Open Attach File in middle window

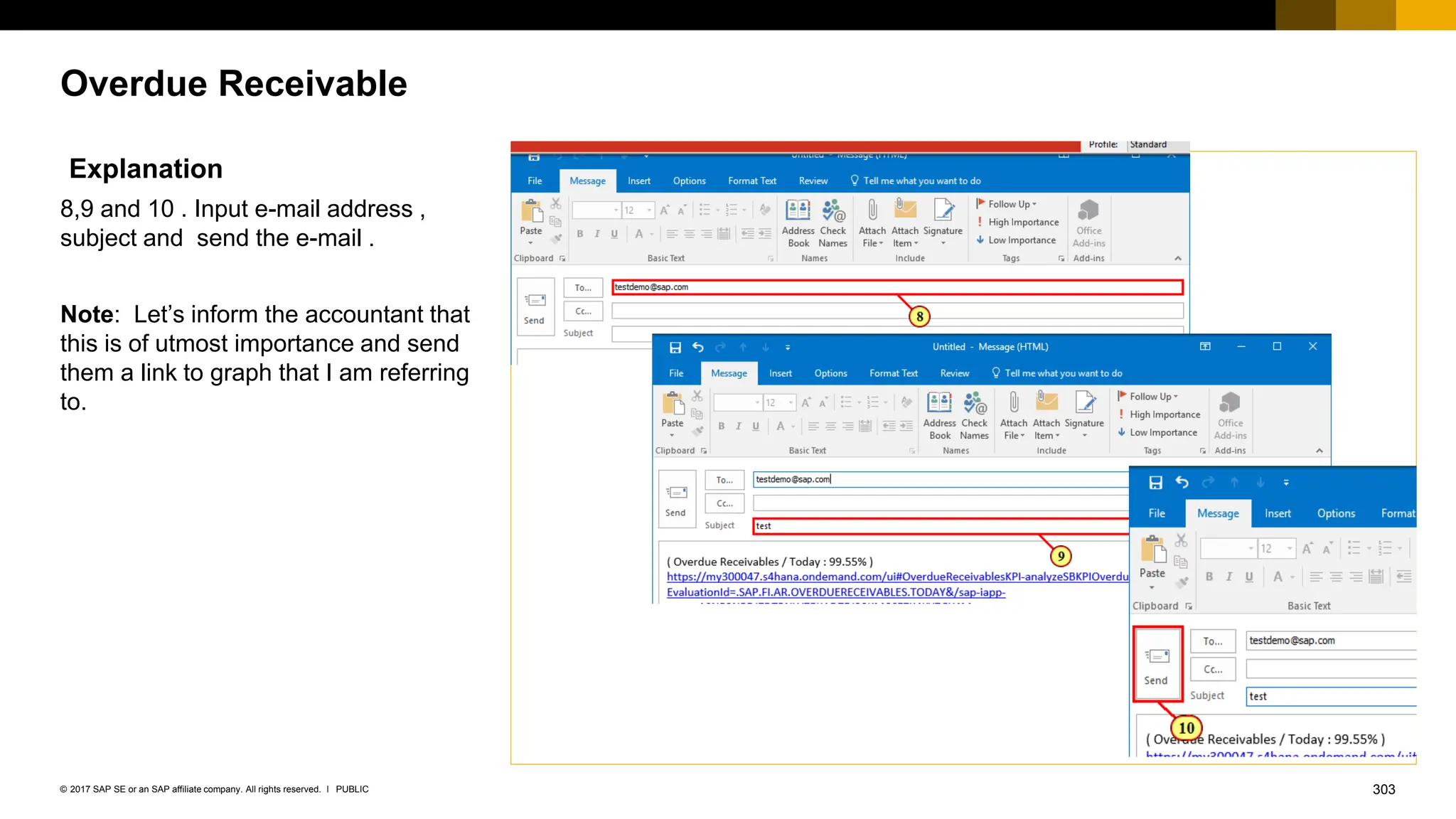[x=1013, y=416]
